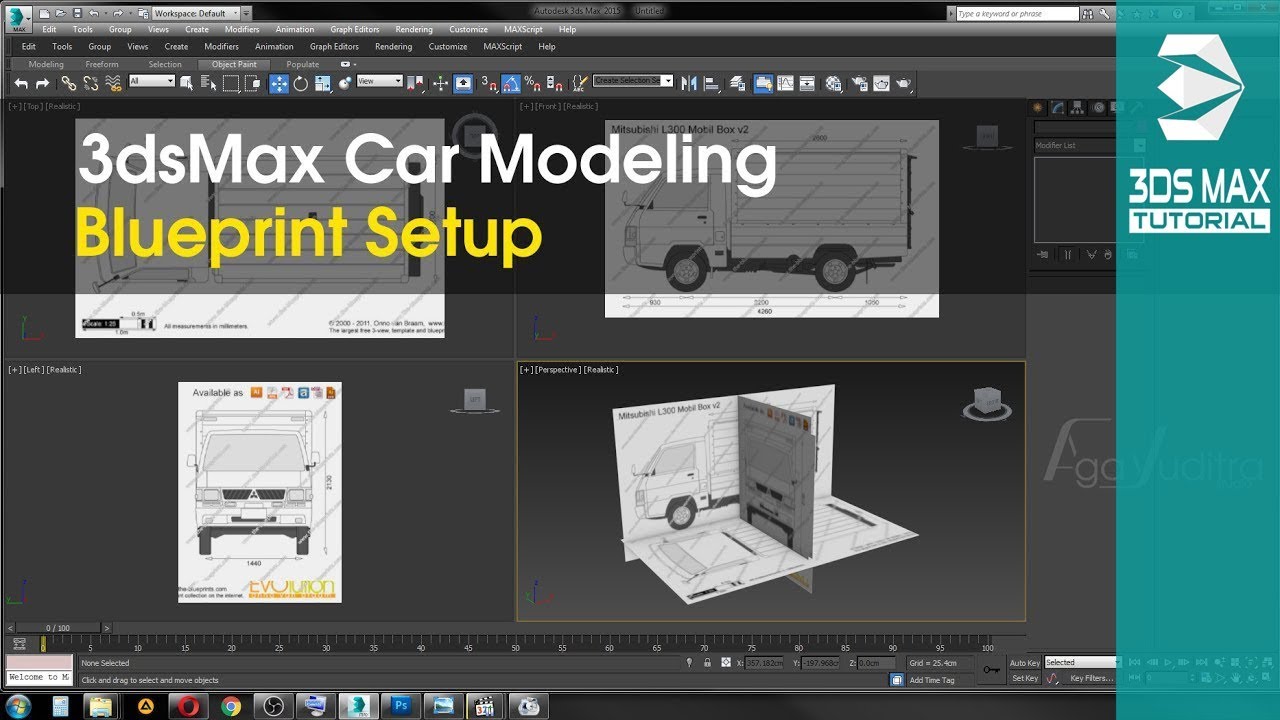1280x720 pixels.
Task: Switch to the Hierarchy command panel tab
Action: (1079, 107)
